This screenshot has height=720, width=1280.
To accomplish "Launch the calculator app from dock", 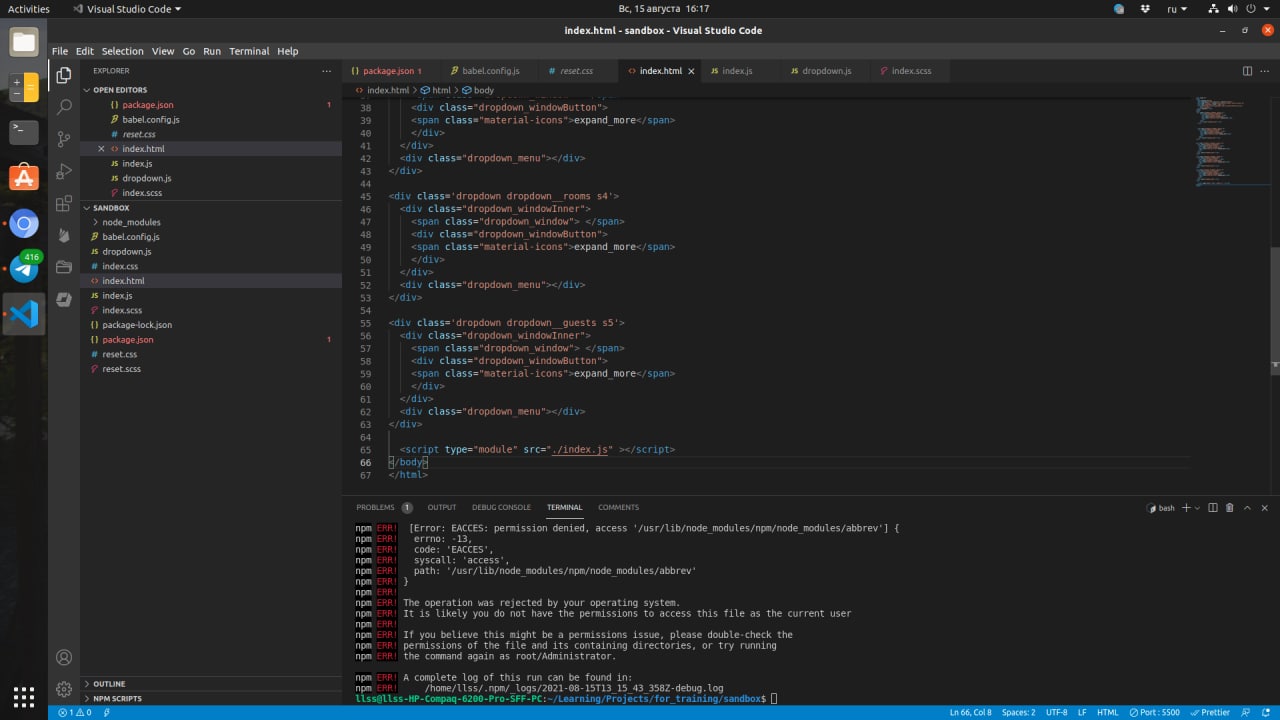I will [x=24, y=87].
